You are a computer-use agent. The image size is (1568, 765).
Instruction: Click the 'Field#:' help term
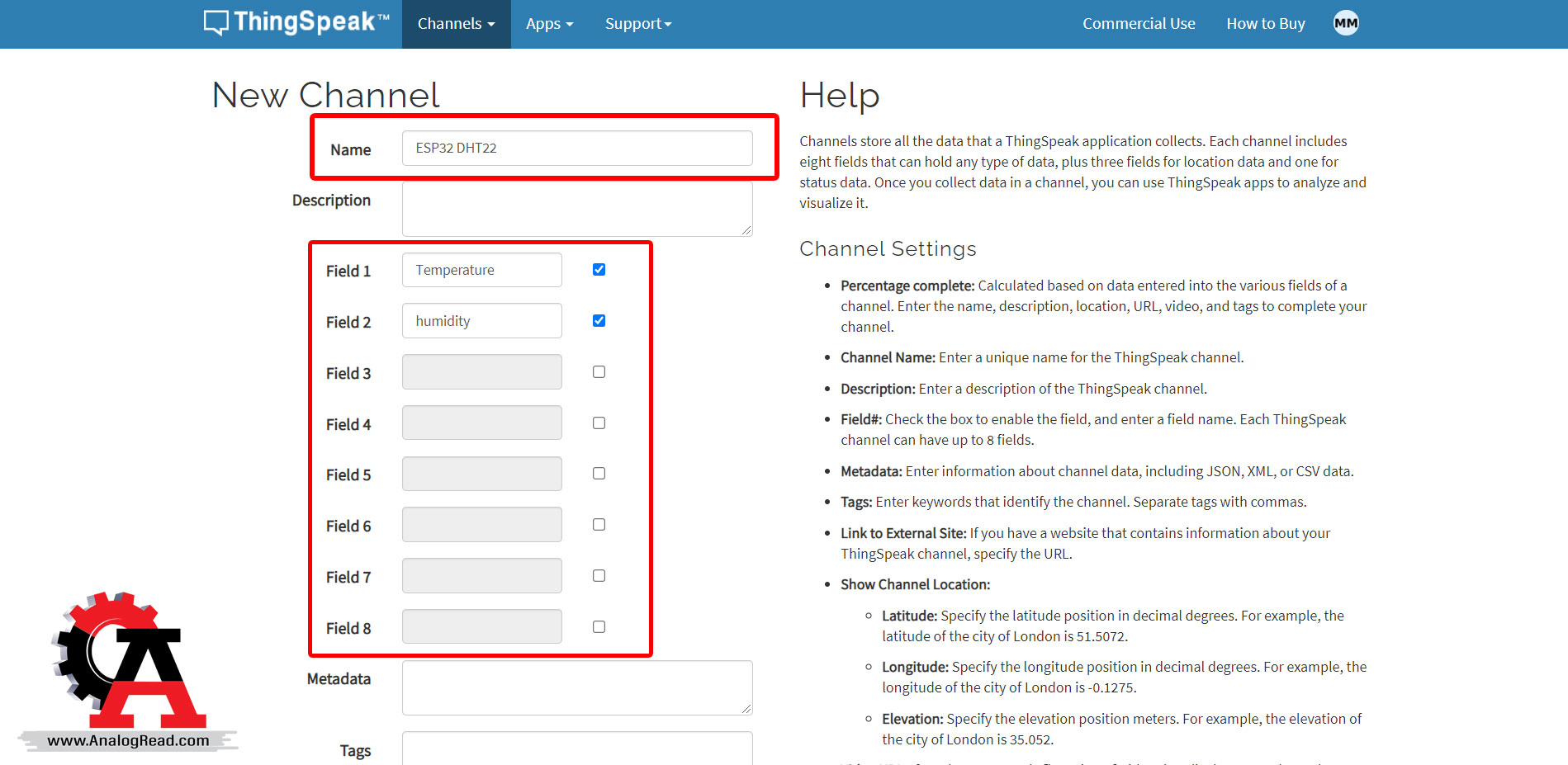[861, 419]
